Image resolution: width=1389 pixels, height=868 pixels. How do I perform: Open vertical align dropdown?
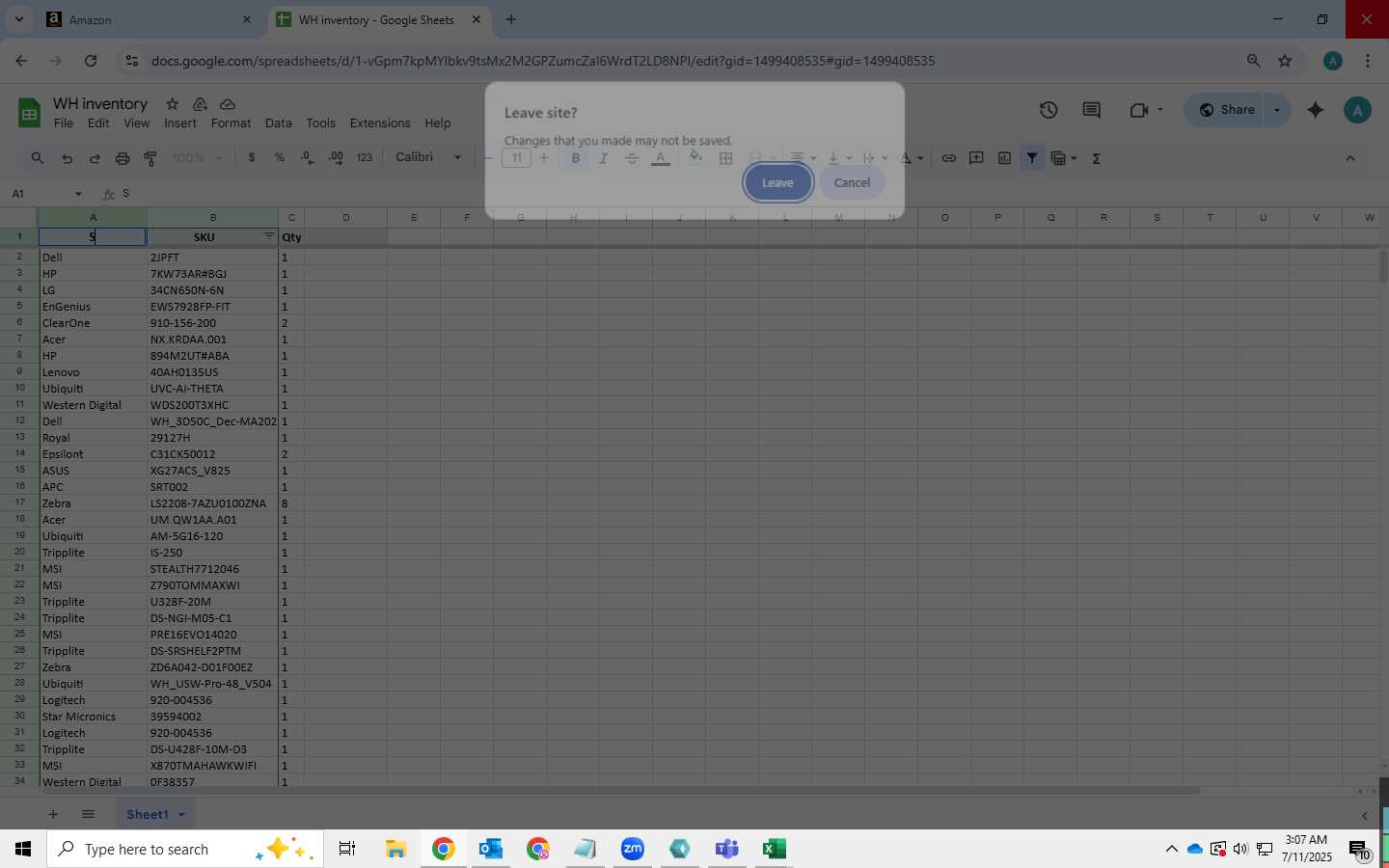[839, 158]
